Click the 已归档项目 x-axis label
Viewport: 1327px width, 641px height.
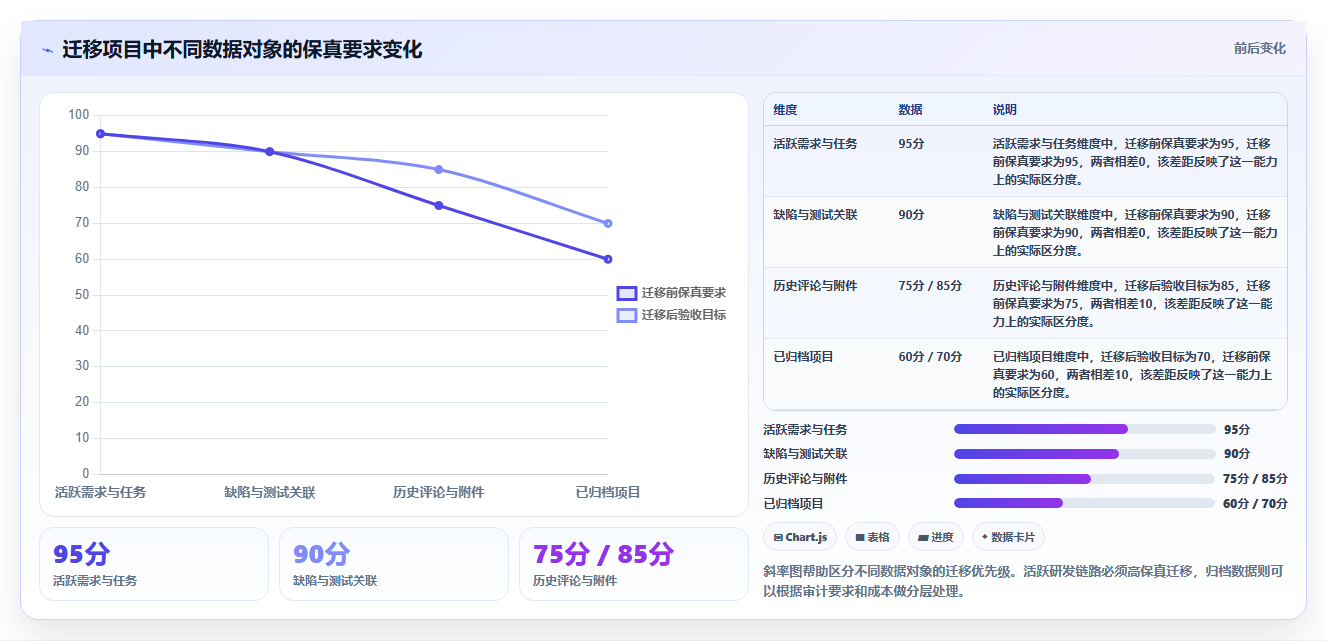(x=608, y=492)
